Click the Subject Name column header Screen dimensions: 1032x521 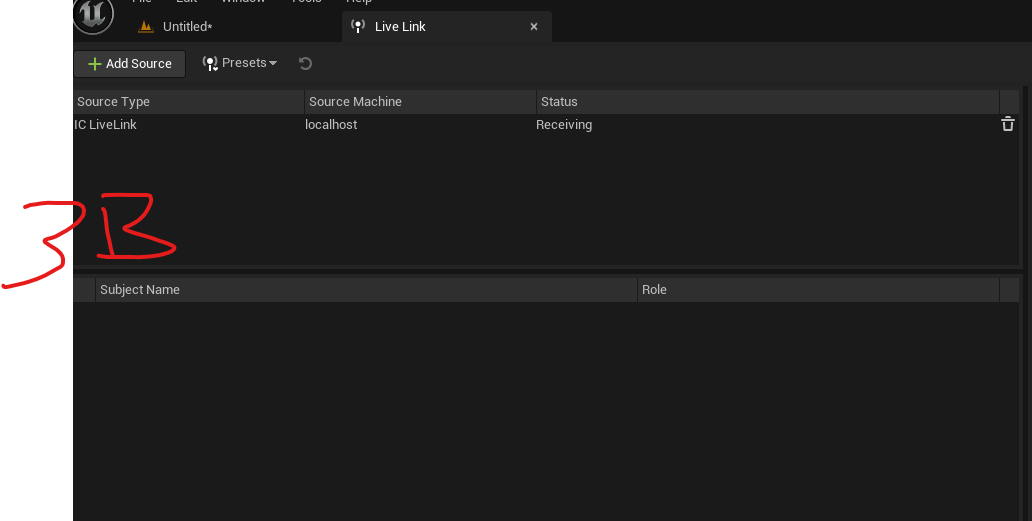pyautogui.click(x=367, y=290)
